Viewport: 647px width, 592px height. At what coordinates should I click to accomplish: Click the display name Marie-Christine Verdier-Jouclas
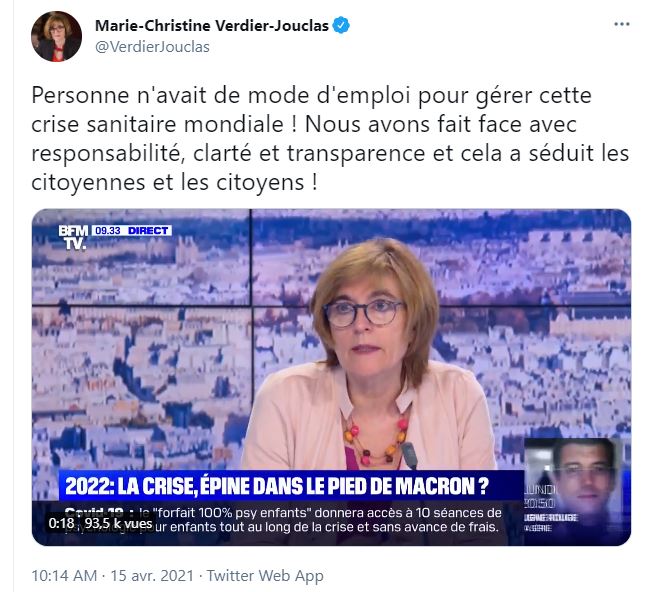(212, 26)
